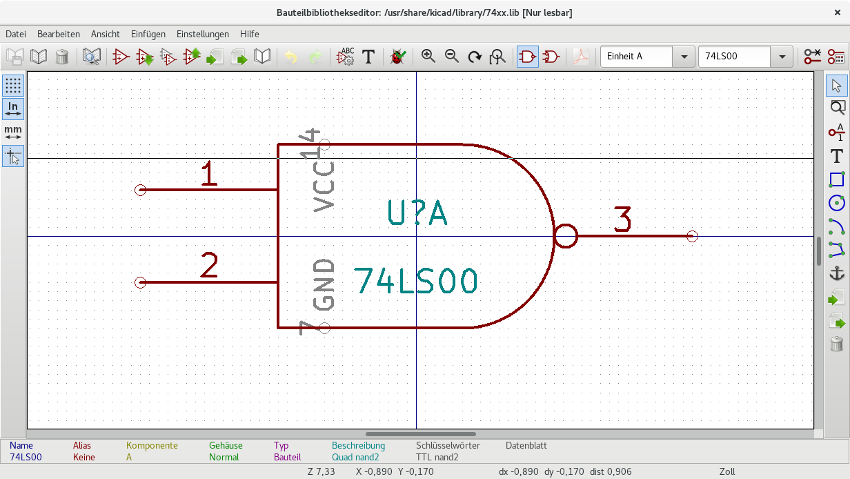
Task: Click the horizontal scrollbar at canvas bottom
Action: [420, 434]
